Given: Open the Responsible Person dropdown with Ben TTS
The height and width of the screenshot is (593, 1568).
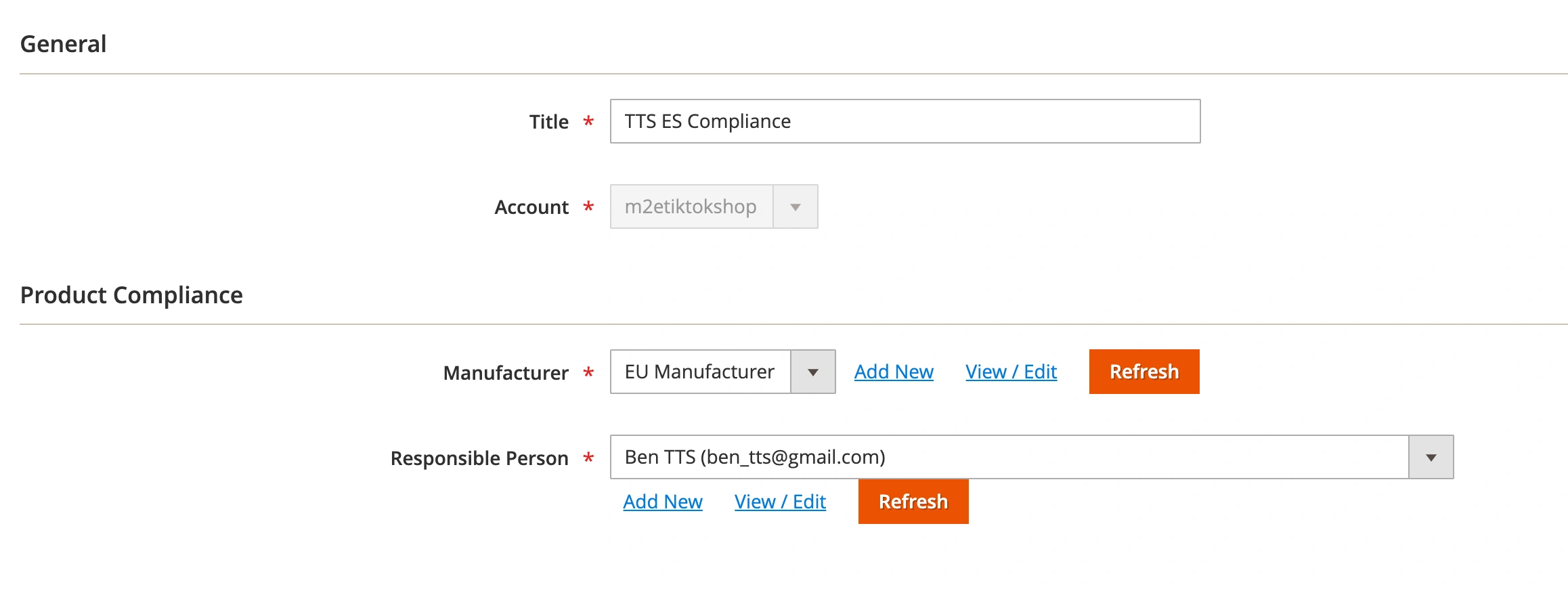Looking at the screenshot, I should (x=1009, y=457).
